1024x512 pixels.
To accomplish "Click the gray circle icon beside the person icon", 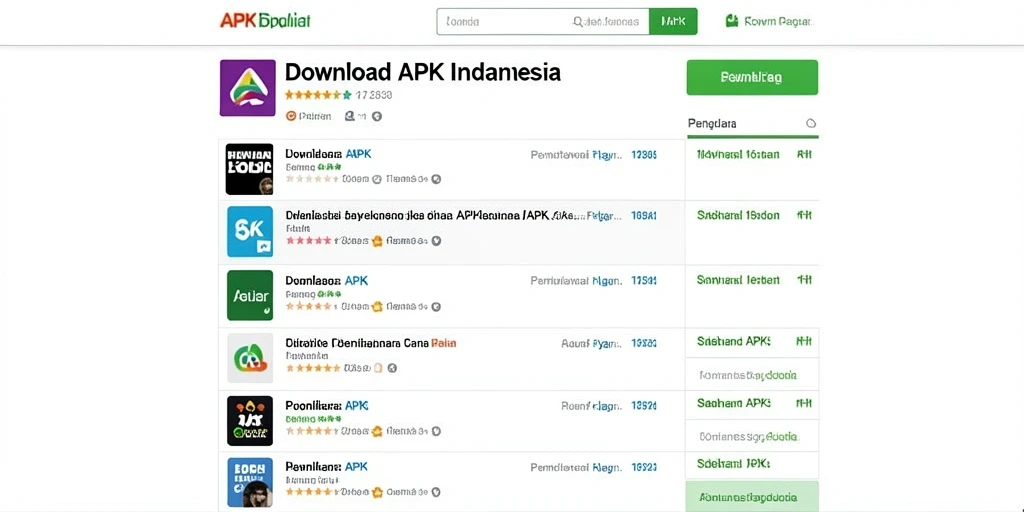I will click(376, 116).
